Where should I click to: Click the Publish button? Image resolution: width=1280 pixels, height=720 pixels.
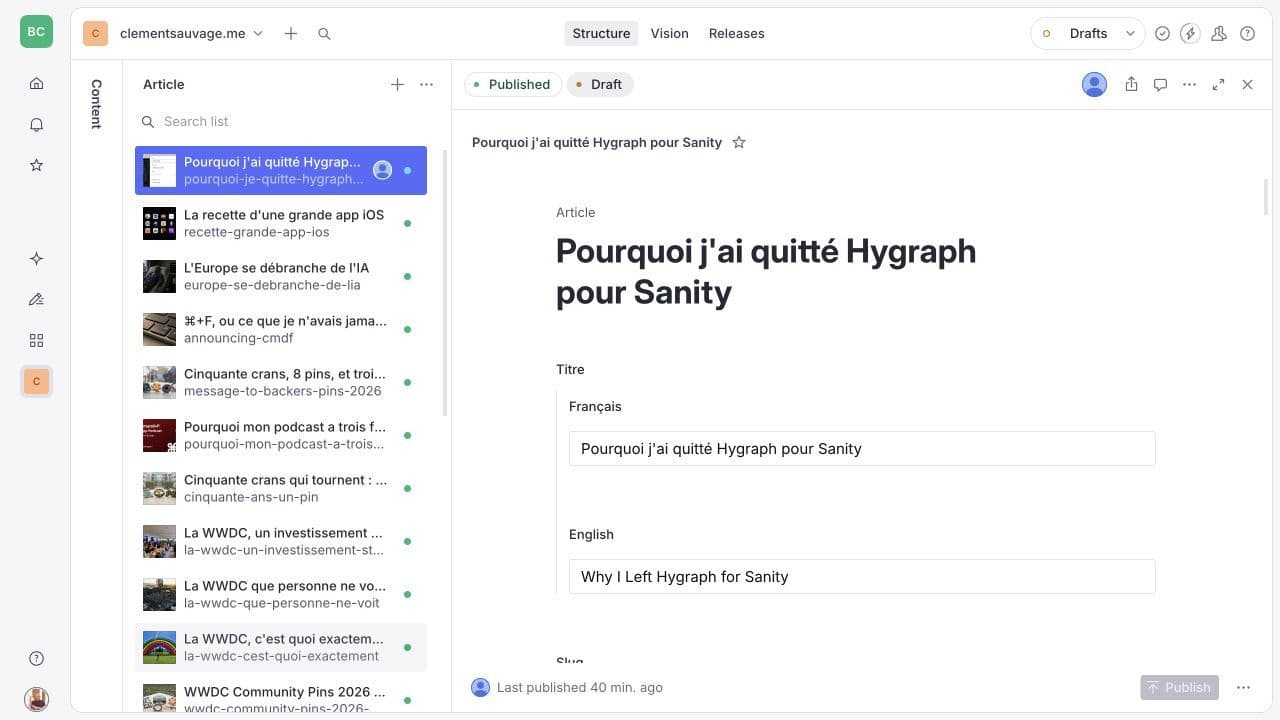pyautogui.click(x=1179, y=687)
